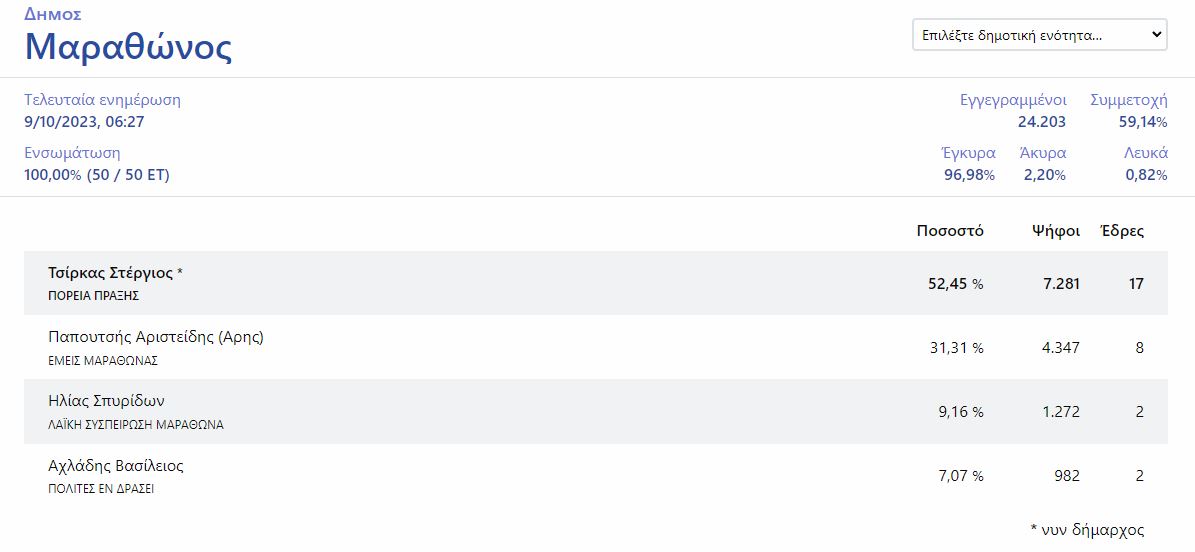Click the ΠΟΡΕΙΑ ΠΡΑΞΗΣ party label
The image size is (1195, 552).
(x=93, y=296)
